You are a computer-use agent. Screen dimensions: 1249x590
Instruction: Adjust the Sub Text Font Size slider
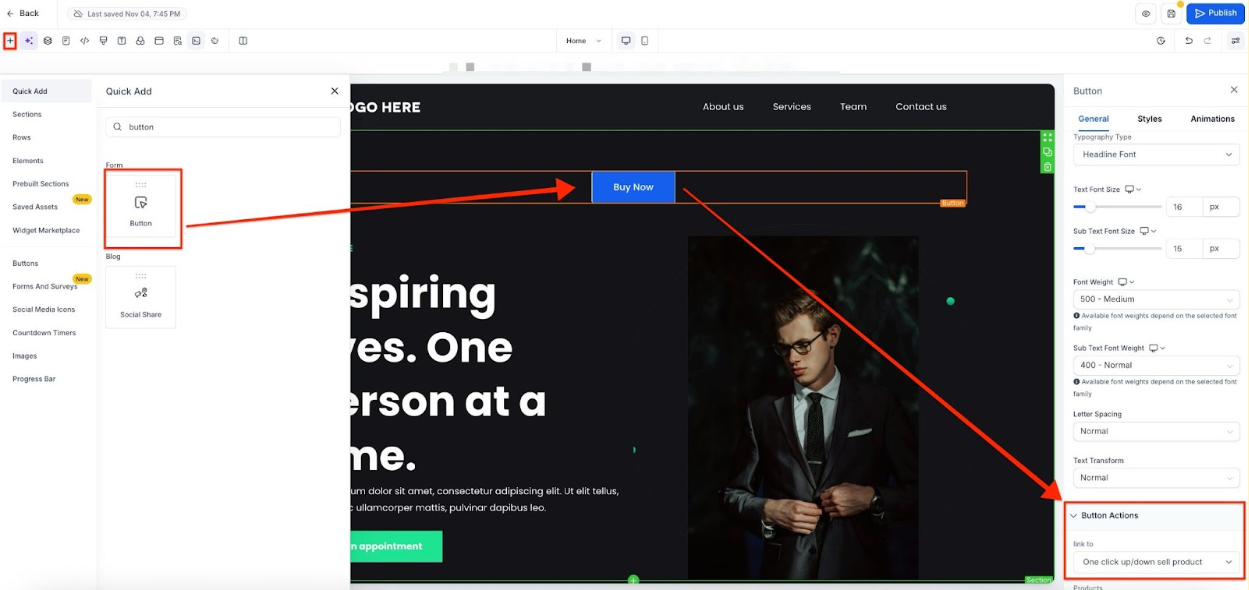click(1117, 248)
